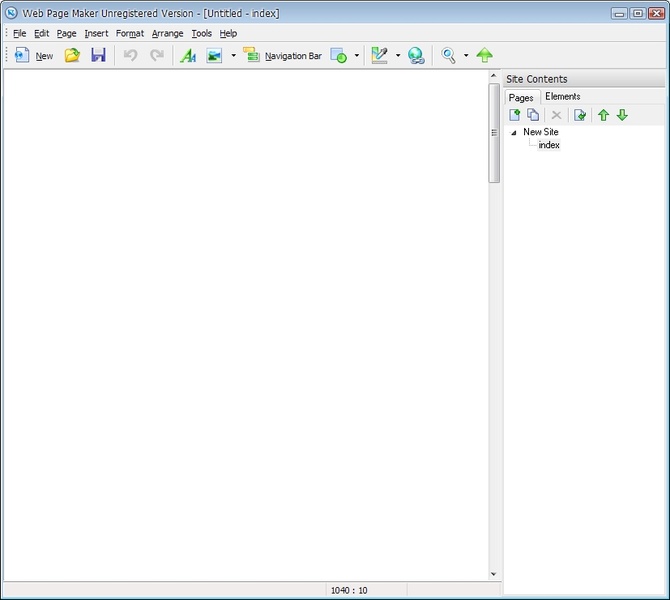
Task: Open the Insert menu
Action: tap(96, 33)
